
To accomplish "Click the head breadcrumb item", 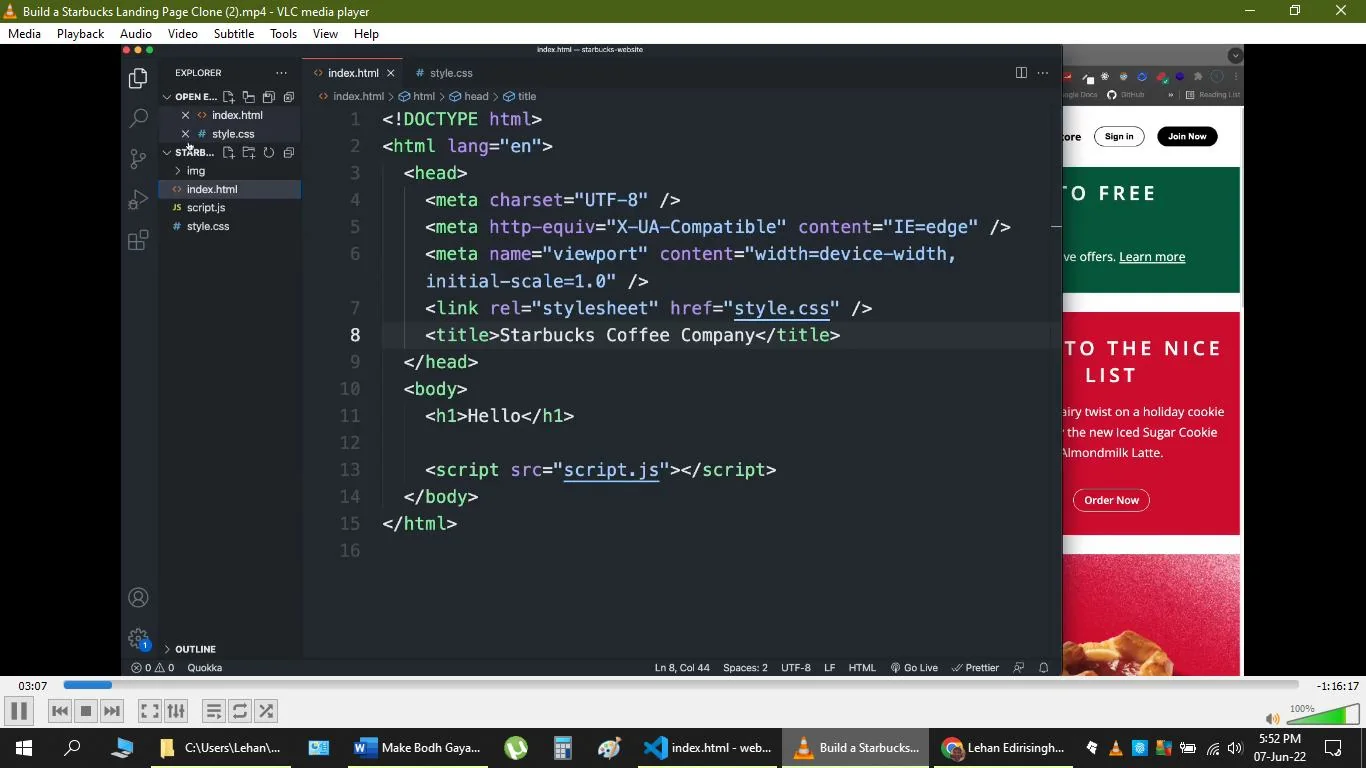I will click(469, 97).
